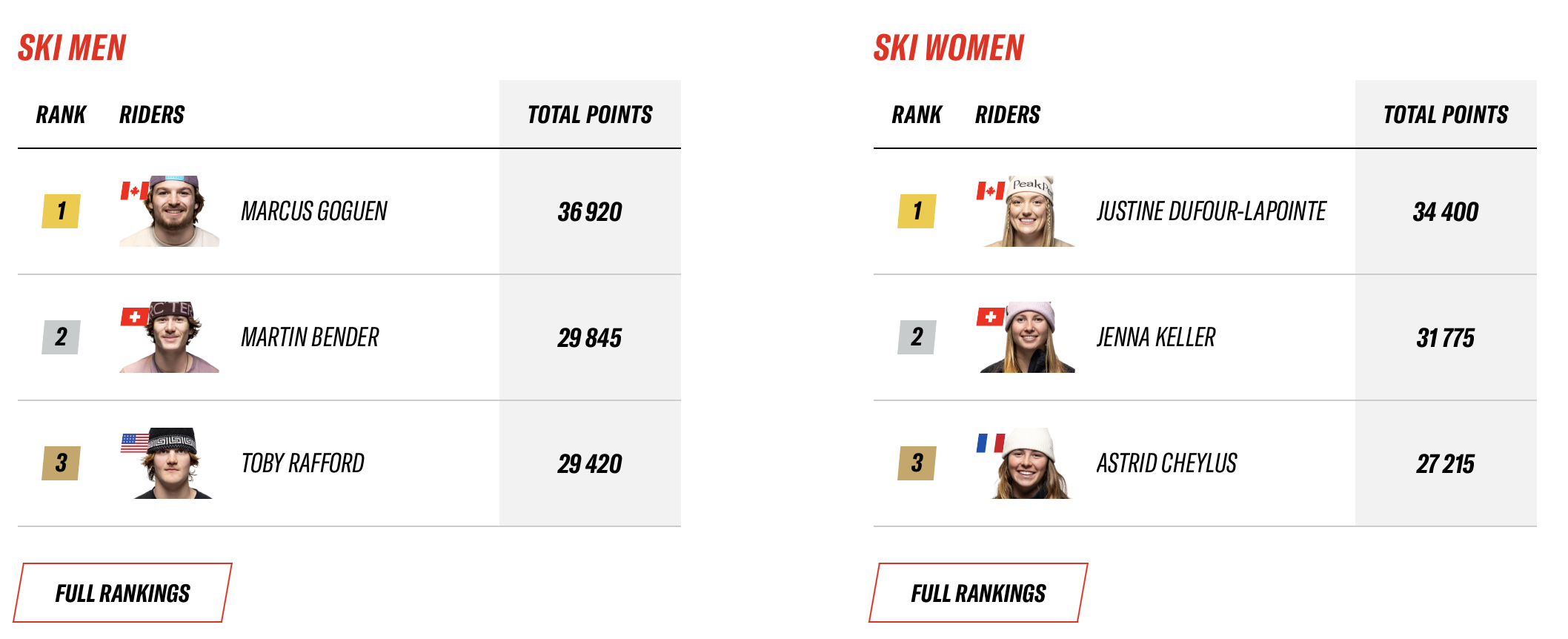Click the gold rank 1 badge in Ski Men
The width and height of the screenshot is (1568, 639).
pyautogui.click(x=61, y=211)
